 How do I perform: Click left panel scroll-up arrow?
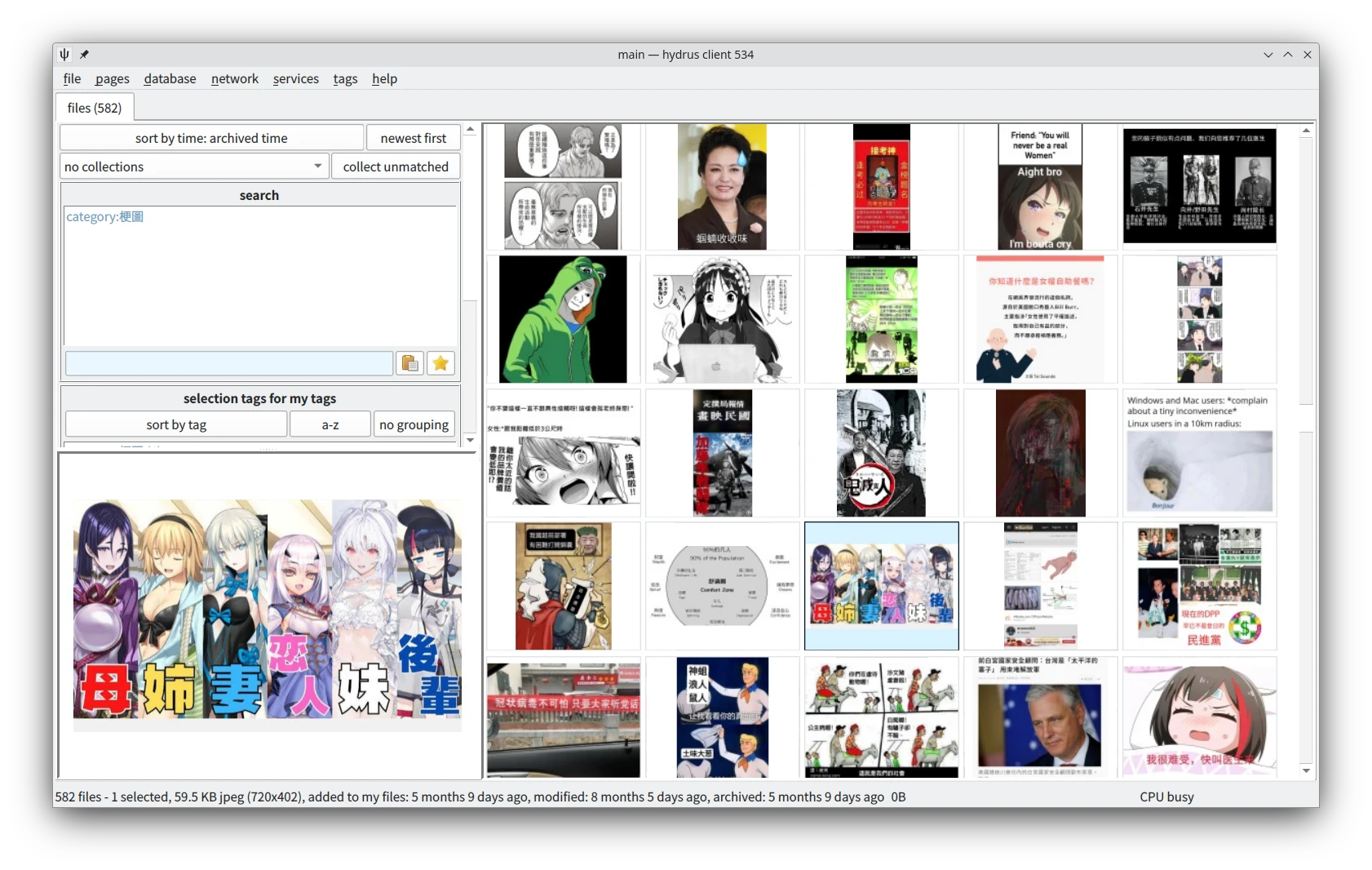470,130
